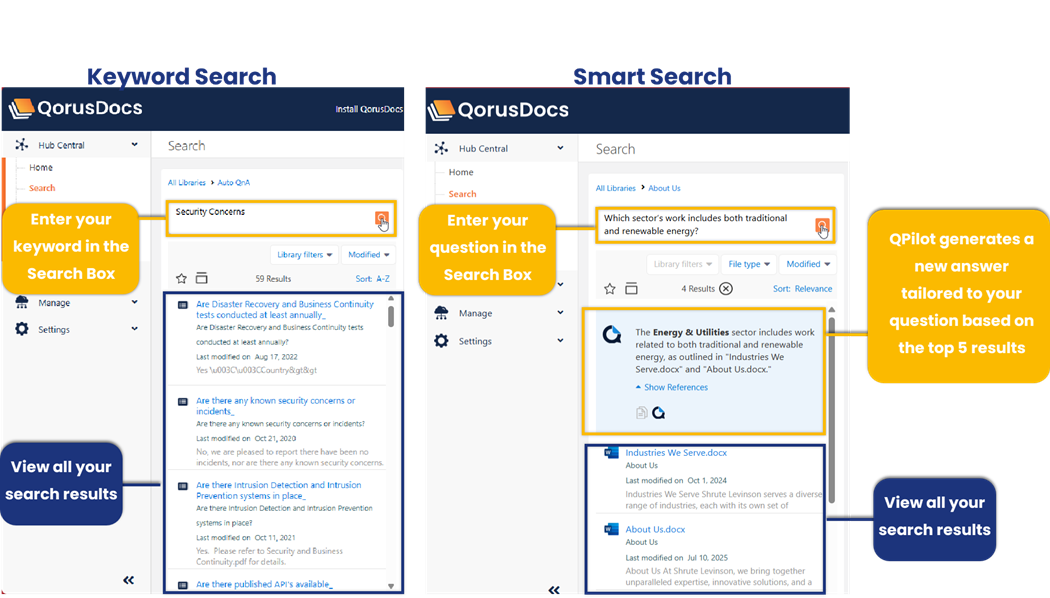Viewport: 1050px width, 598px height.
Task: Click the card view icon in the Smart Search panel
Action: [x=631, y=289]
